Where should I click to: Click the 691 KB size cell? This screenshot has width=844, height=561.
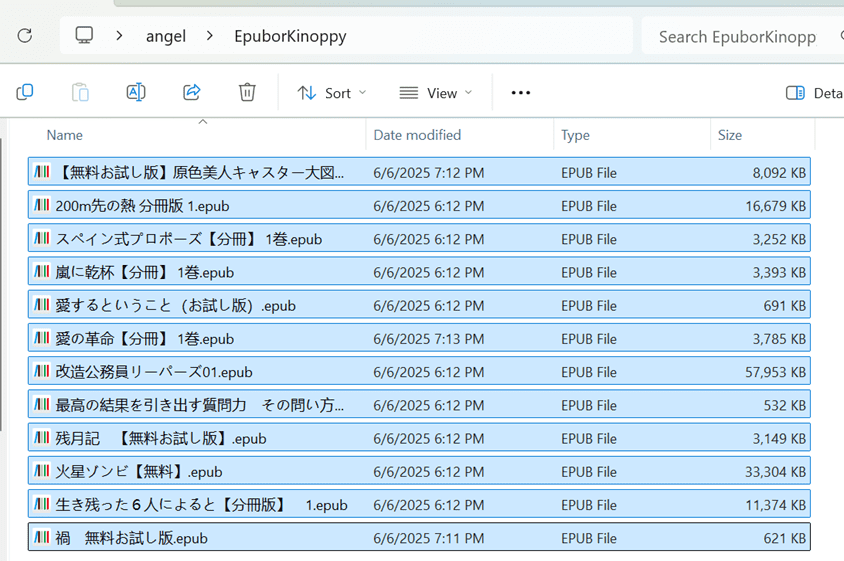784,306
